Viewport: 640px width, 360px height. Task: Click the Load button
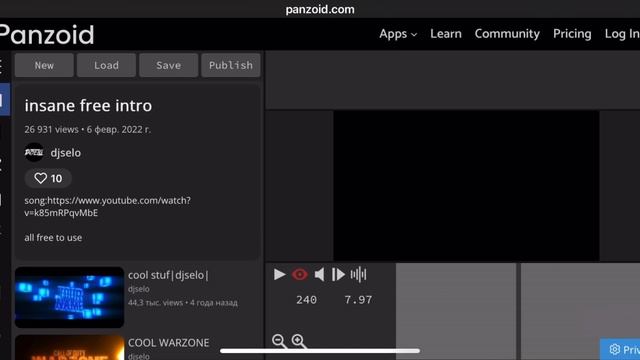tap(106, 65)
